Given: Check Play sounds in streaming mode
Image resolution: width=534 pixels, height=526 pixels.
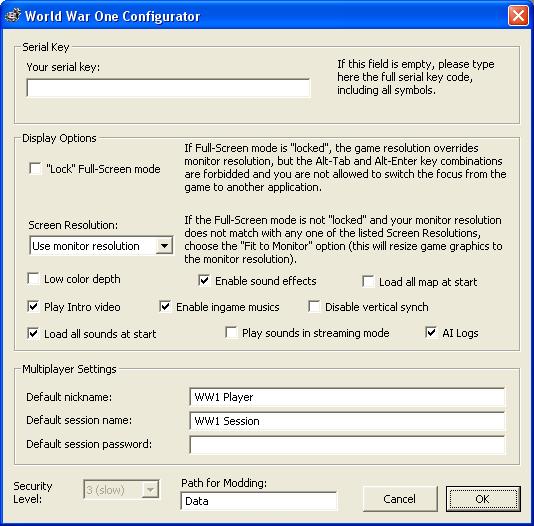Looking at the screenshot, I should coord(231,332).
